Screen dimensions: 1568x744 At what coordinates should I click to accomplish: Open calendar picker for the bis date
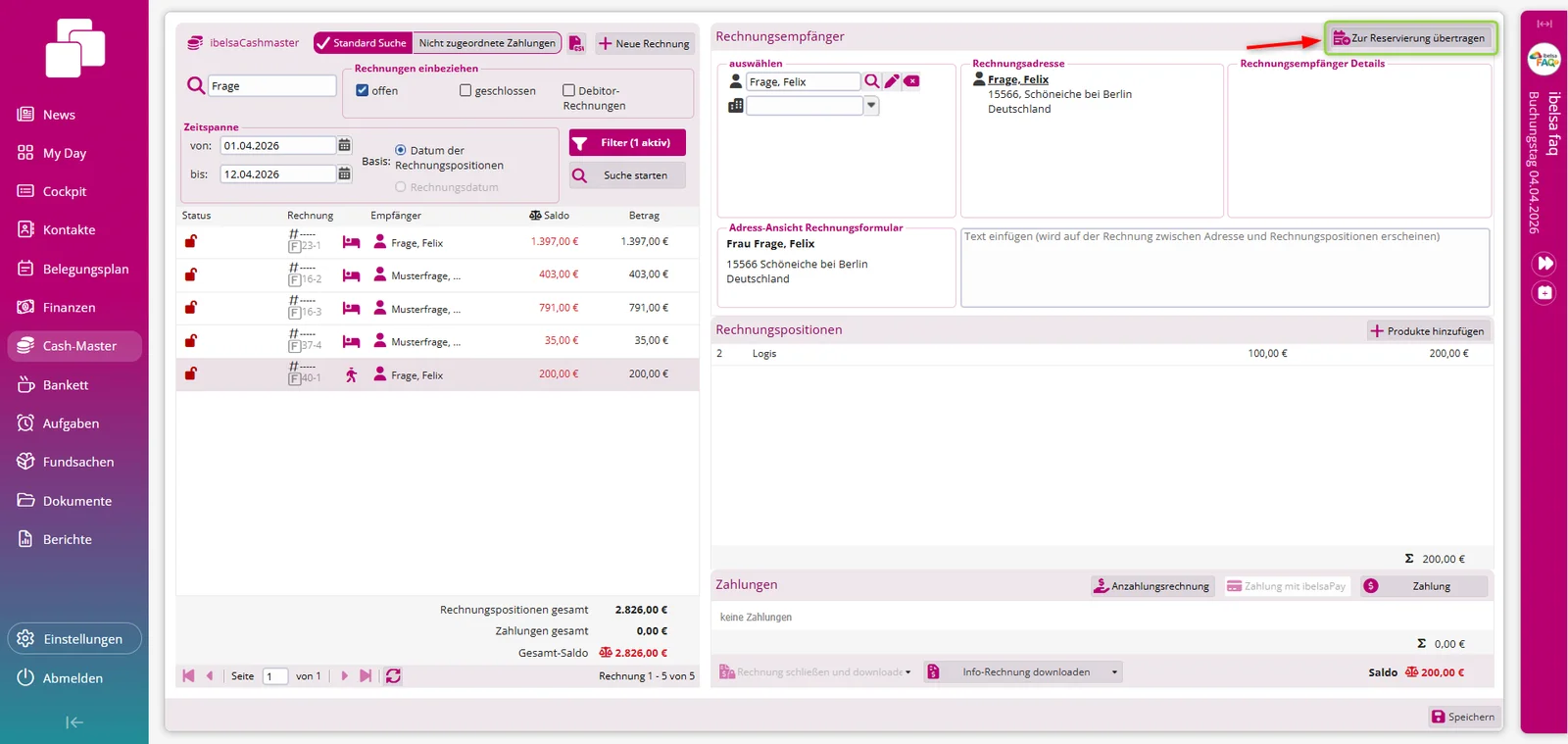(x=344, y=174)
